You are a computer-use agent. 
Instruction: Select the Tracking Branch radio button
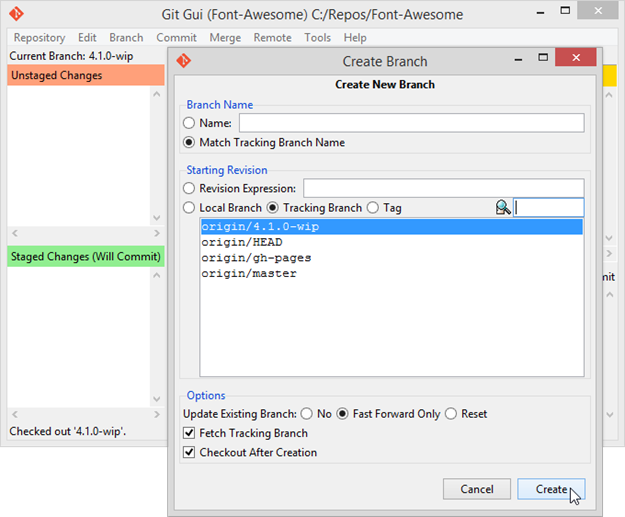click(273, 208)
